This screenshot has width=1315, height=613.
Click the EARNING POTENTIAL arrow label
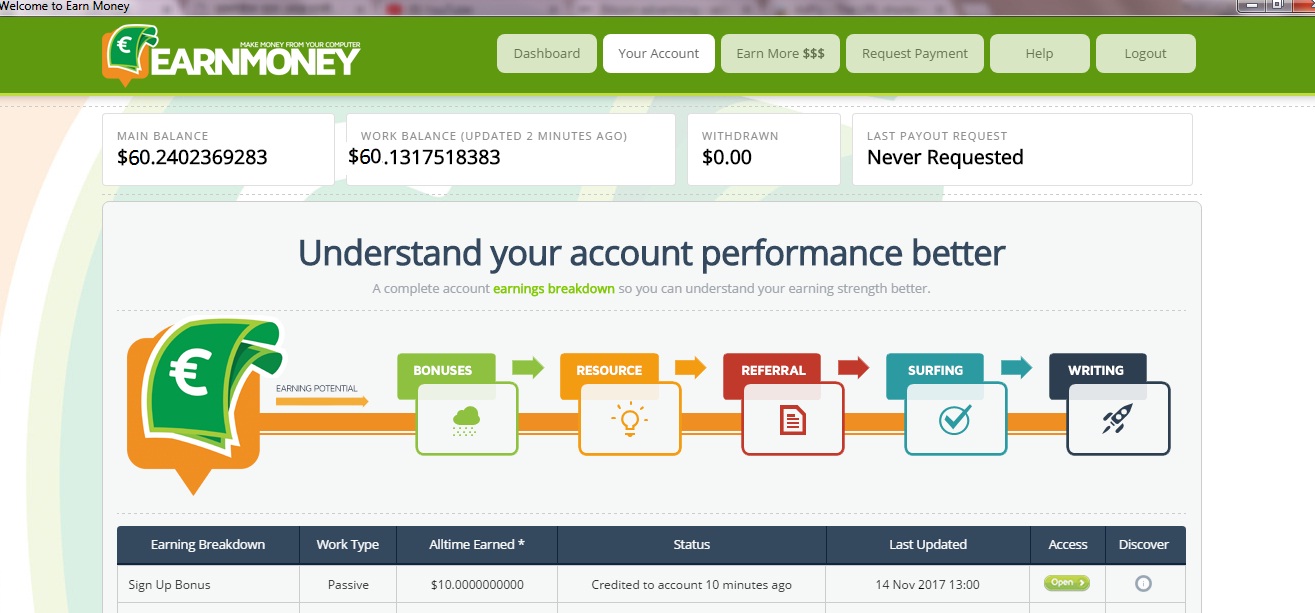coord(317,389)
